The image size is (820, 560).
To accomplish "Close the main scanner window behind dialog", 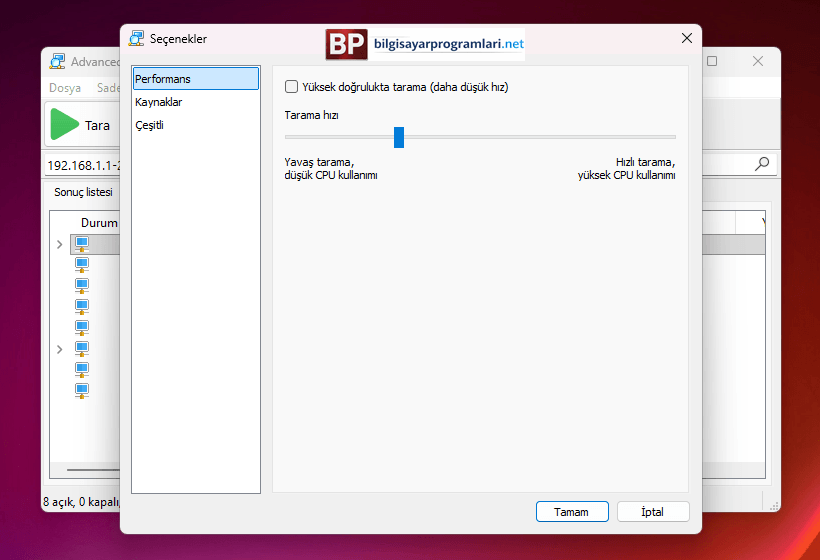I will [x=757, y=61].
